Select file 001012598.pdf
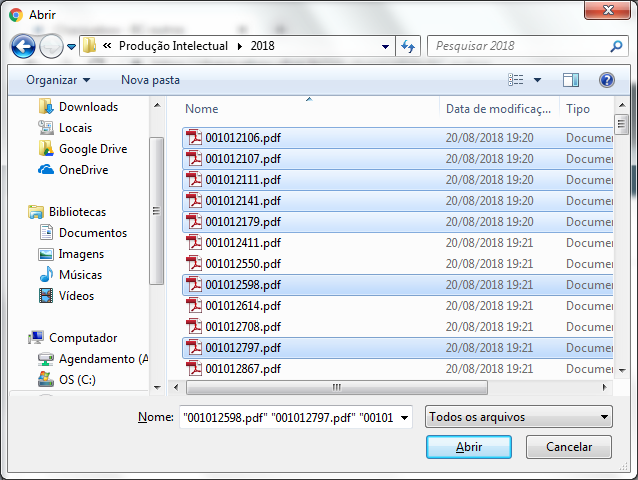Screen dimensions: 638x480 [398, 285]
